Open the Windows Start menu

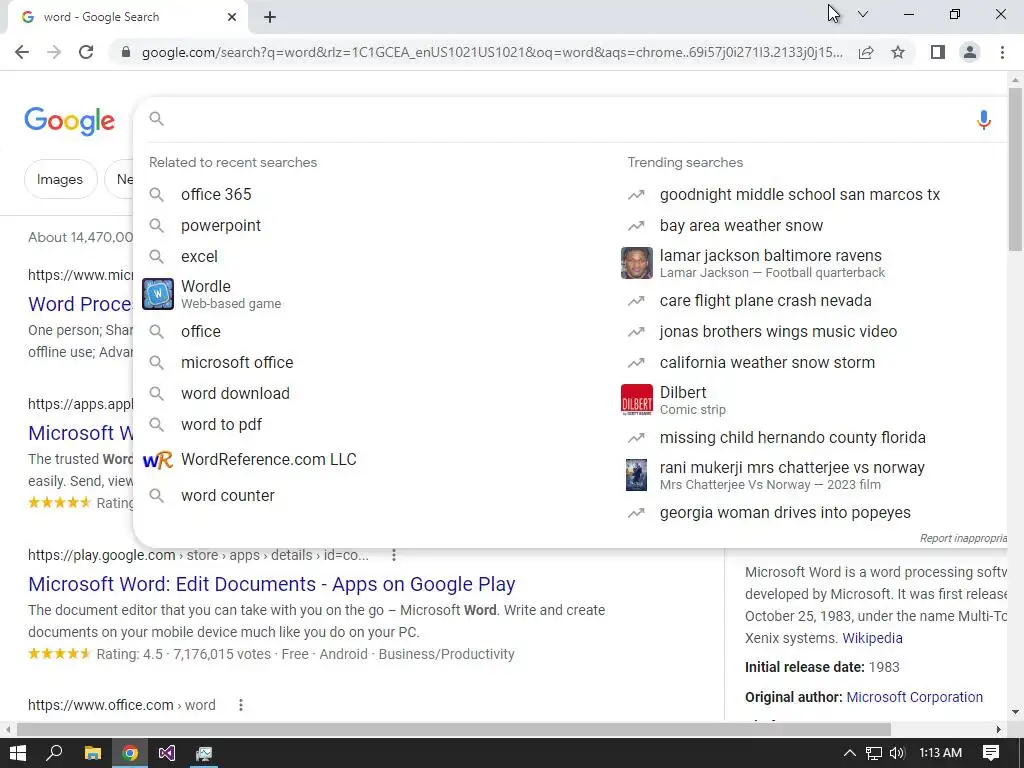tap(18, 753)
